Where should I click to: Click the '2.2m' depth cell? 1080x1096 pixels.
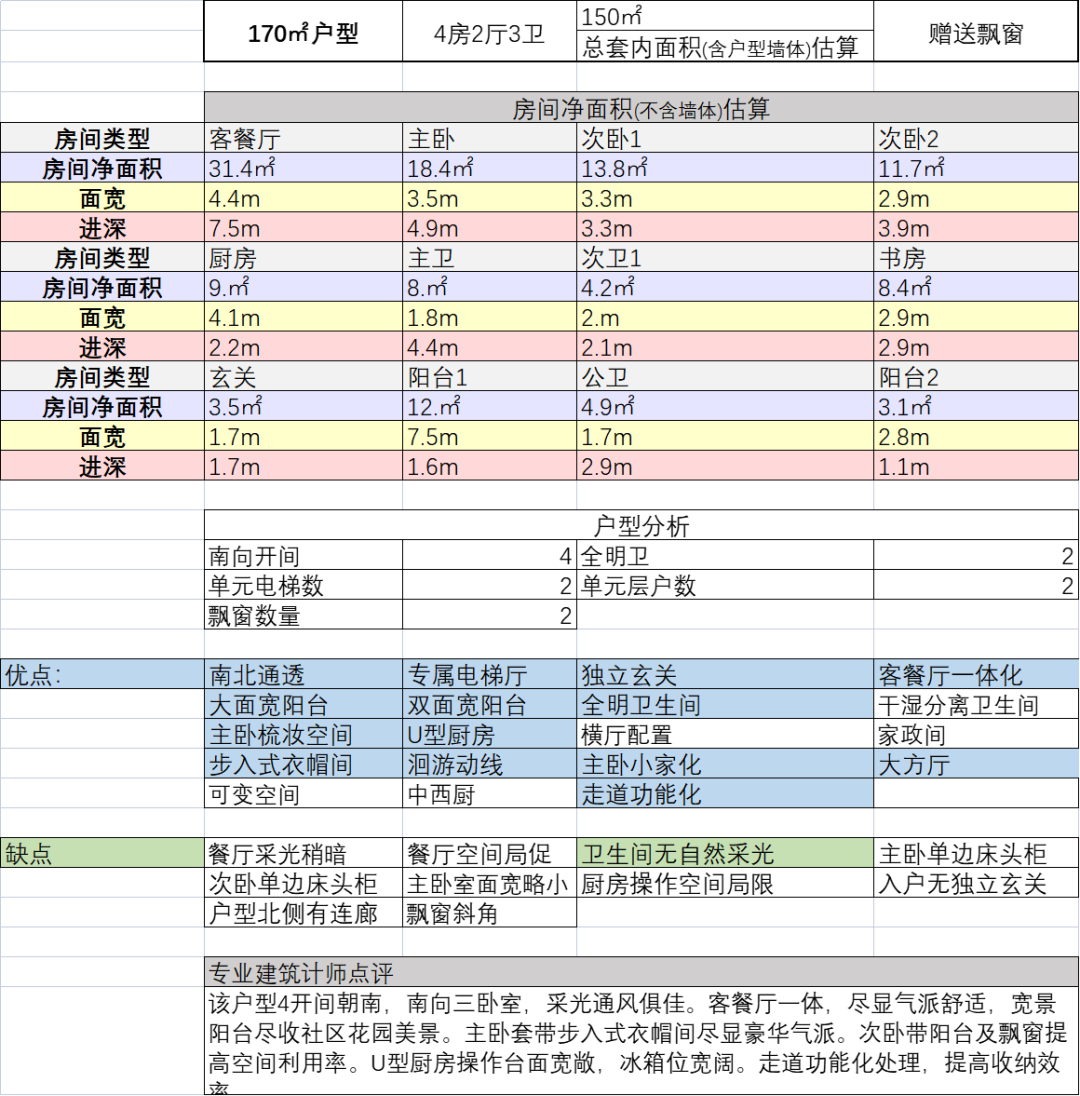click(x=303, y=347)
